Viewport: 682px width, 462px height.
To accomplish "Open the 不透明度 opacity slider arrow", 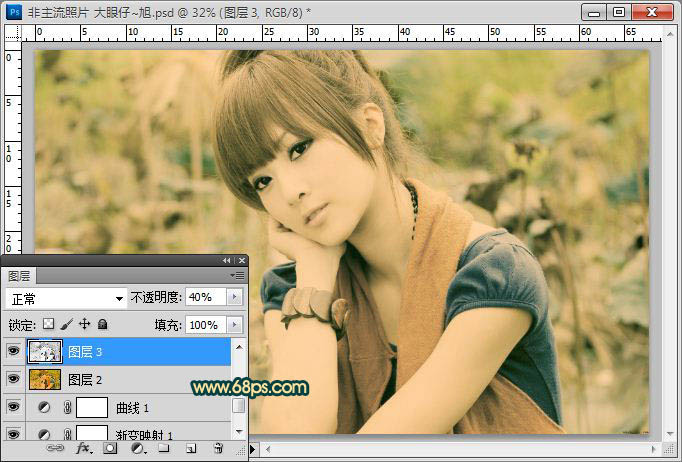I will (x=235, y=298).
